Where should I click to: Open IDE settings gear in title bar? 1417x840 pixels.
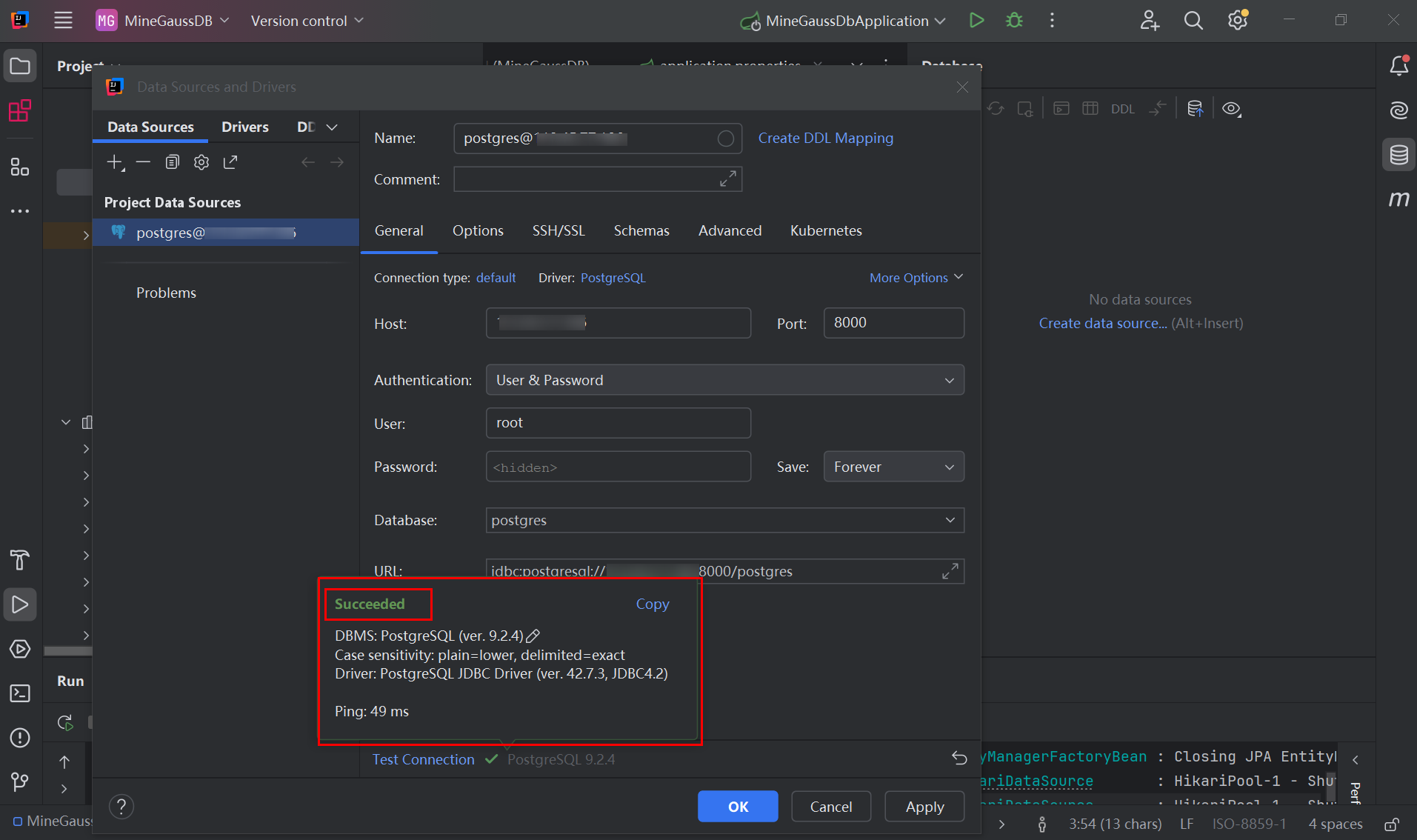[x=1238, y=20]
